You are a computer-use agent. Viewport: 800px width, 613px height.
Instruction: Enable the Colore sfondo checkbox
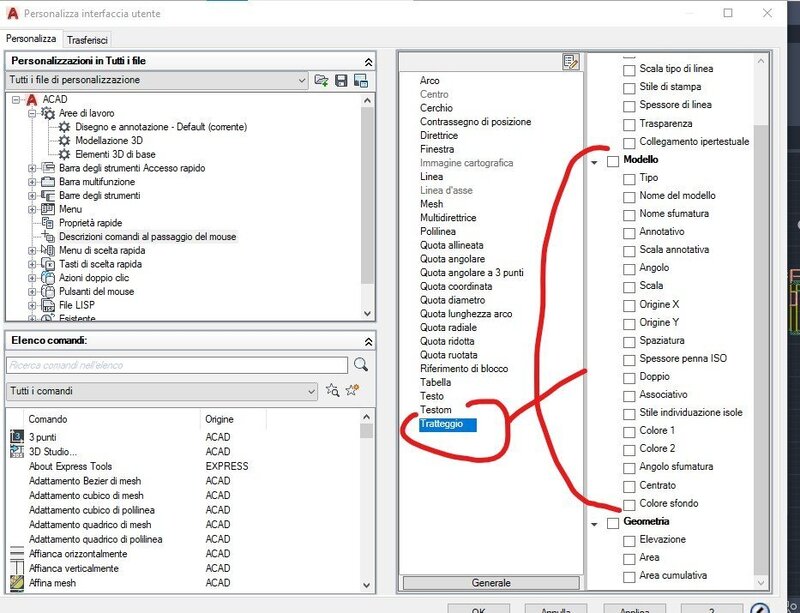tap(629, 505)
